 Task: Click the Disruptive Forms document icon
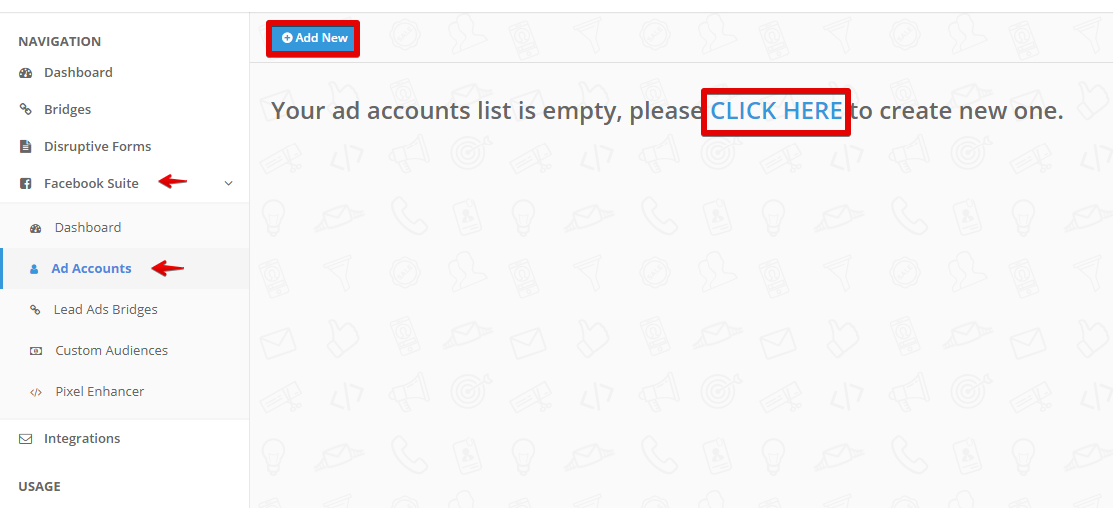[x=26, y=147]
